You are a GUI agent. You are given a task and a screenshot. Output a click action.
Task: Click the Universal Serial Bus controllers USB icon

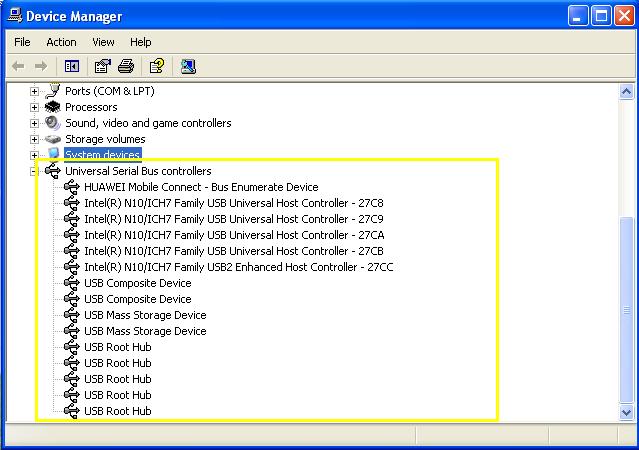point(53,171)
